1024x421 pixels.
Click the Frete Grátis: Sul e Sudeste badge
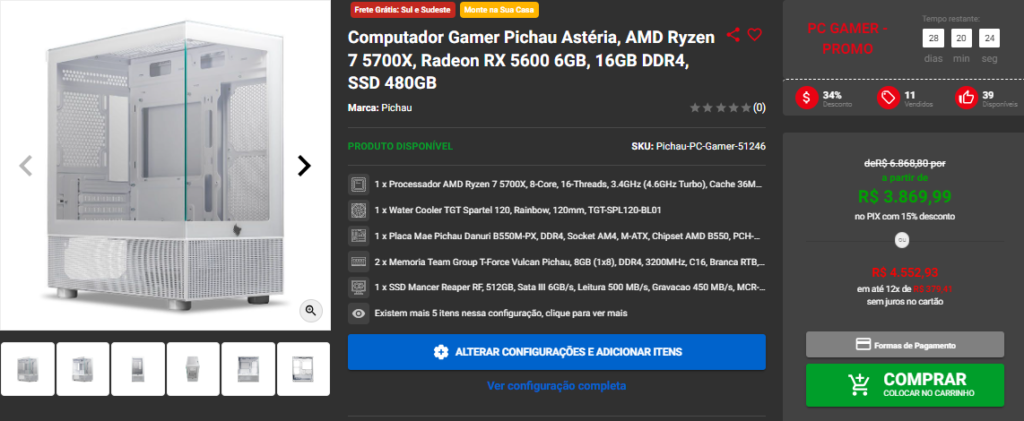click(402, 10)
